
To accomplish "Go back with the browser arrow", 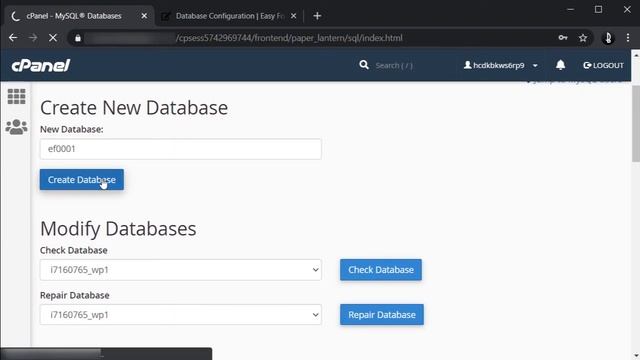I will [x=13, y=38].
